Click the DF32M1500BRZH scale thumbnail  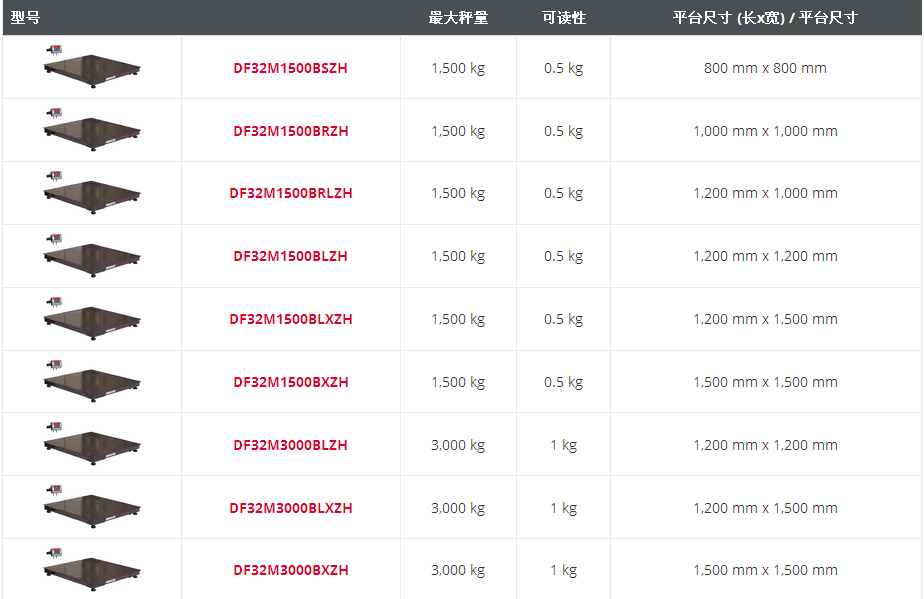pyautogui.click(x=90, y=130)
